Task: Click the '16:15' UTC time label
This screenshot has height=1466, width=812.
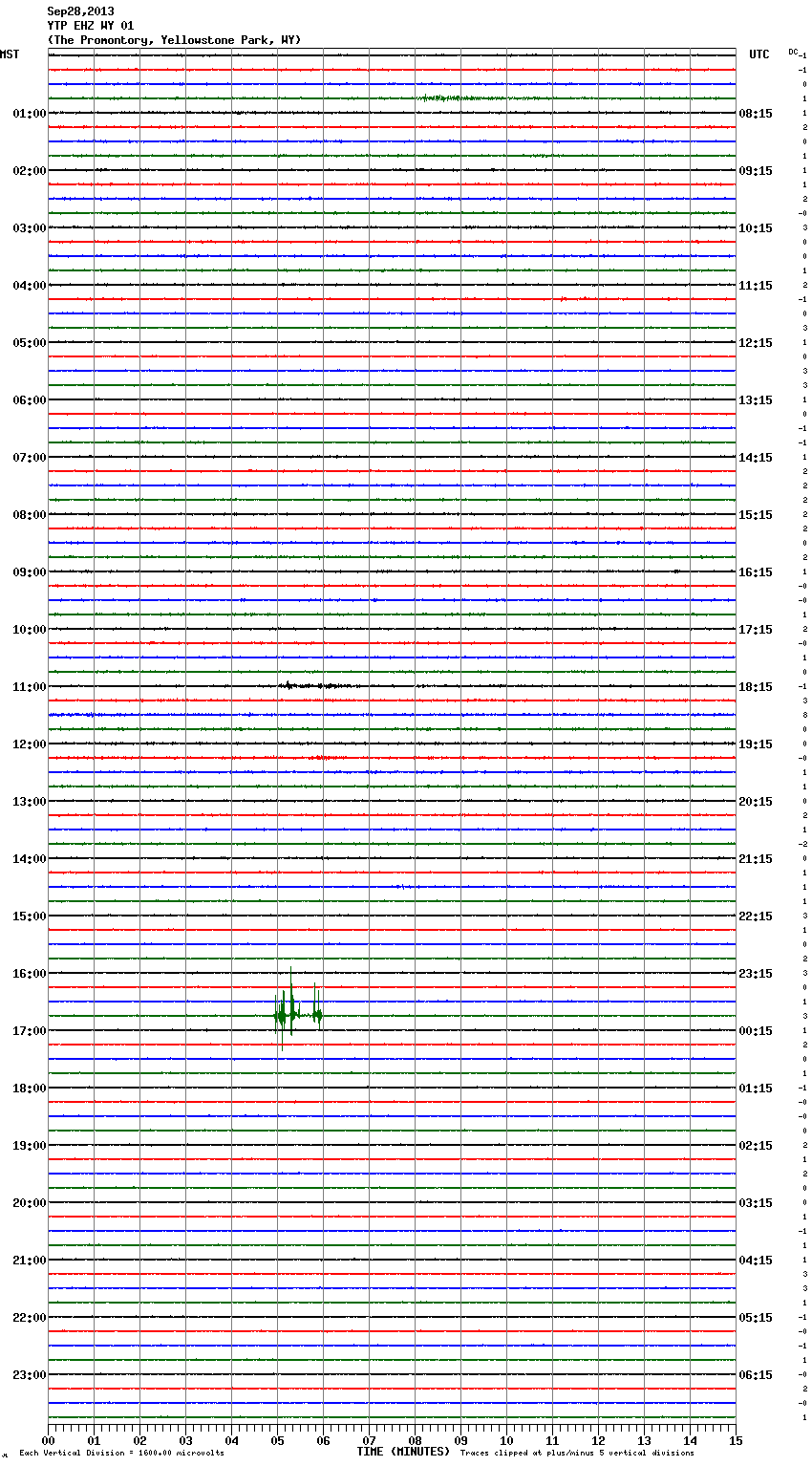Action: pyautogui.click(x=756, y=572)
